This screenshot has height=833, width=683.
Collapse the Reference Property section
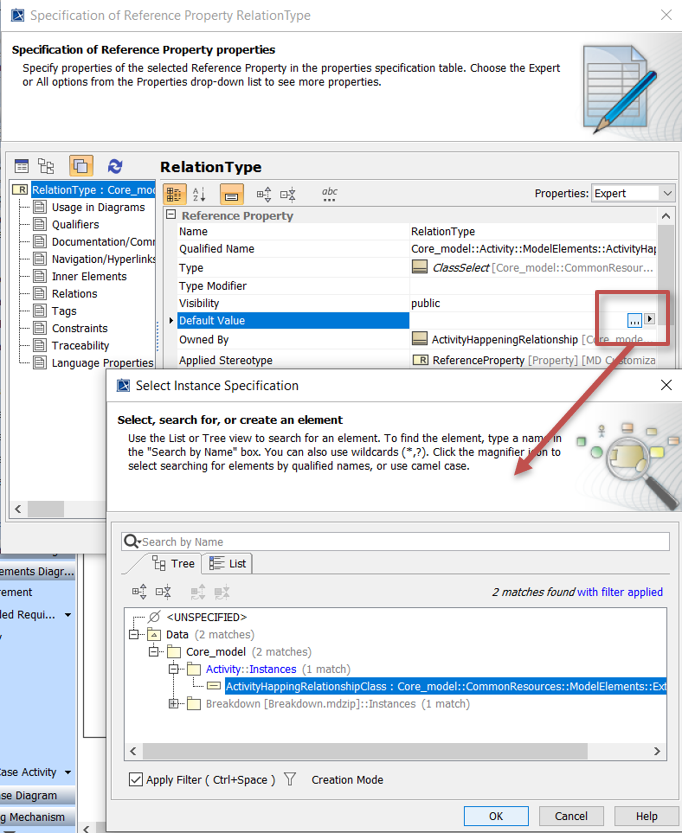[171, 215]
